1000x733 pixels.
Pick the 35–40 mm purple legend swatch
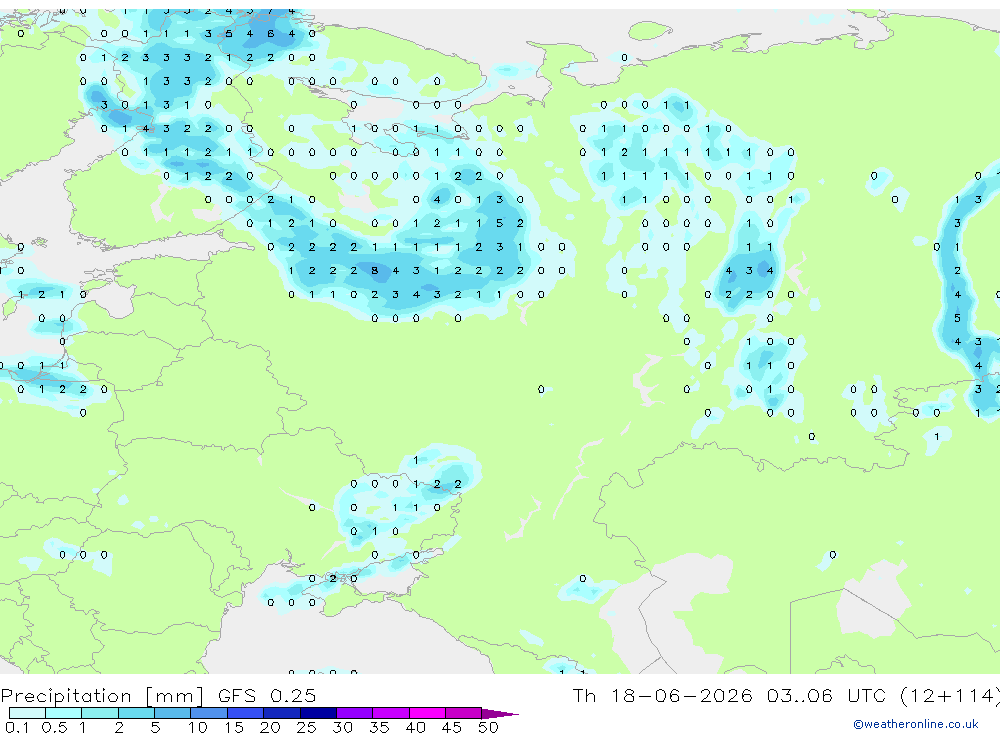click(391, 713)
